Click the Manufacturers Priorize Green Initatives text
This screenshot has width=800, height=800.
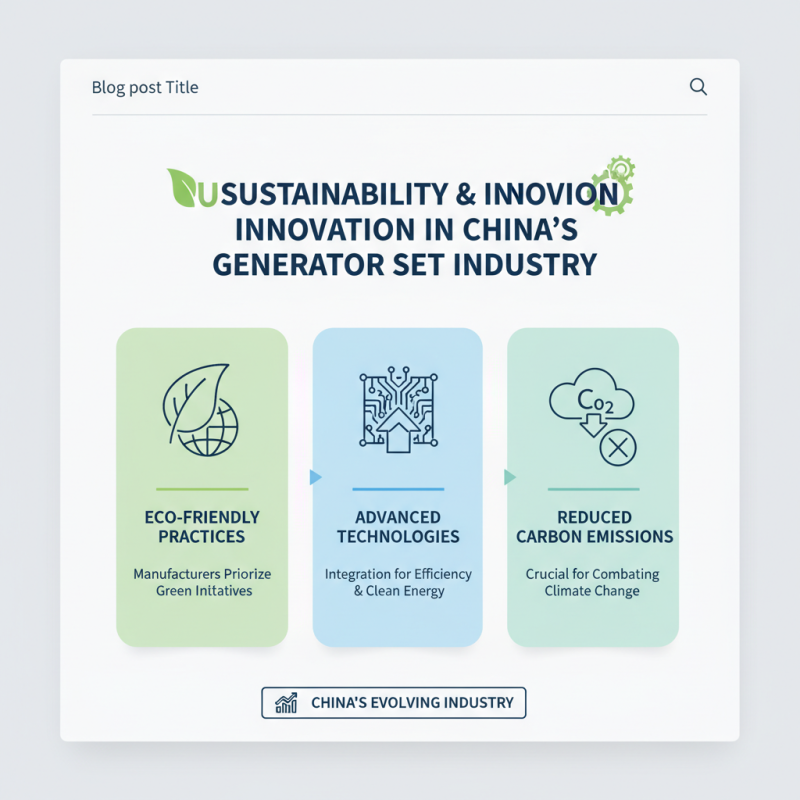pyautogui.click(x=202, y=583)
